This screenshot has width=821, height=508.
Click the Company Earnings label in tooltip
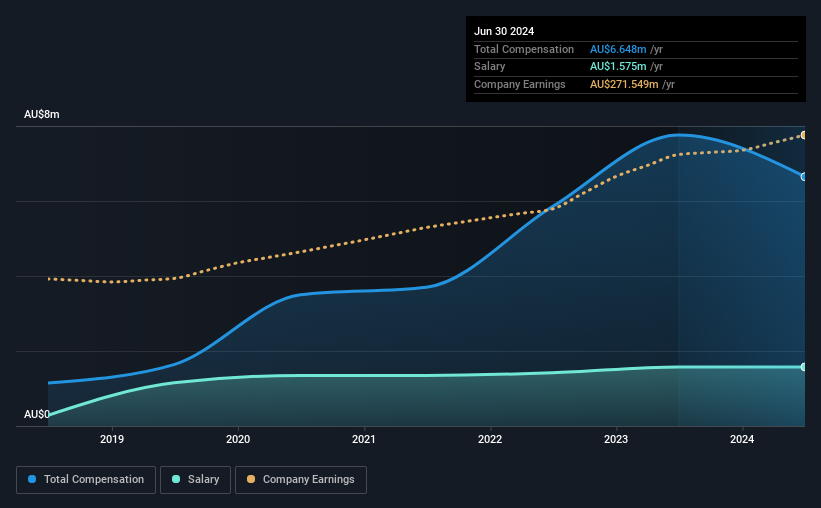(520, 84)
